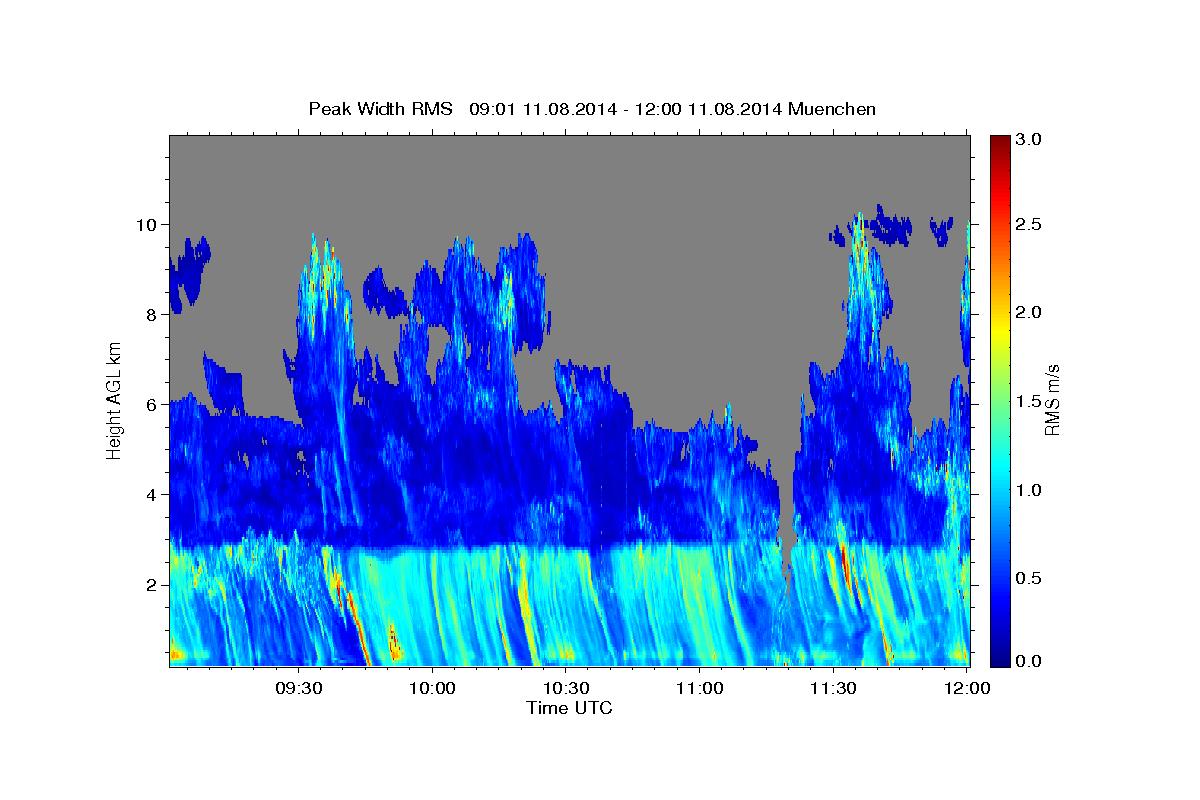Click the plot title 'Peak Width RMS'

pos(380,109)
